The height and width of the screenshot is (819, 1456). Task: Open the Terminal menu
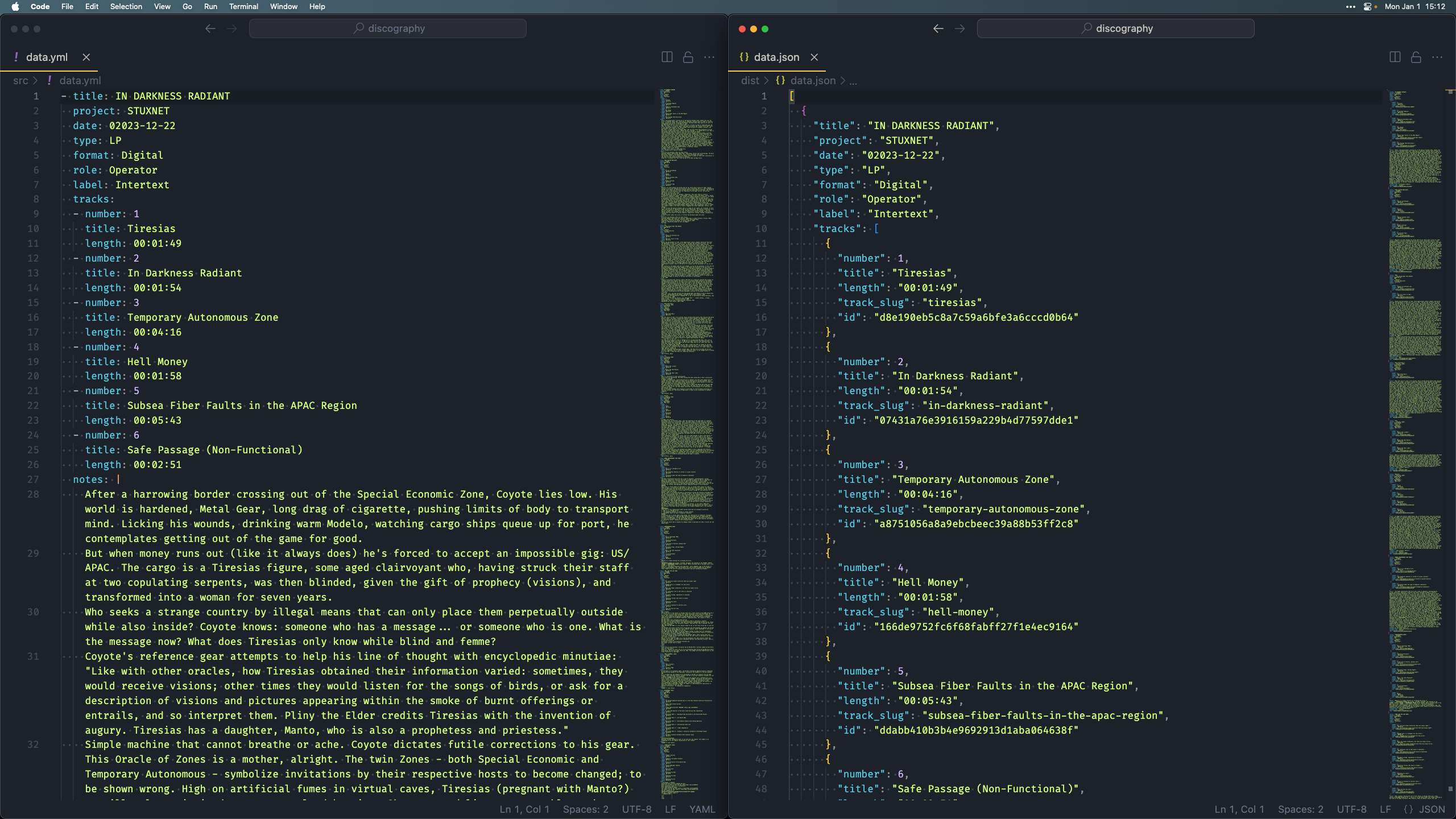tap(243, 6)
